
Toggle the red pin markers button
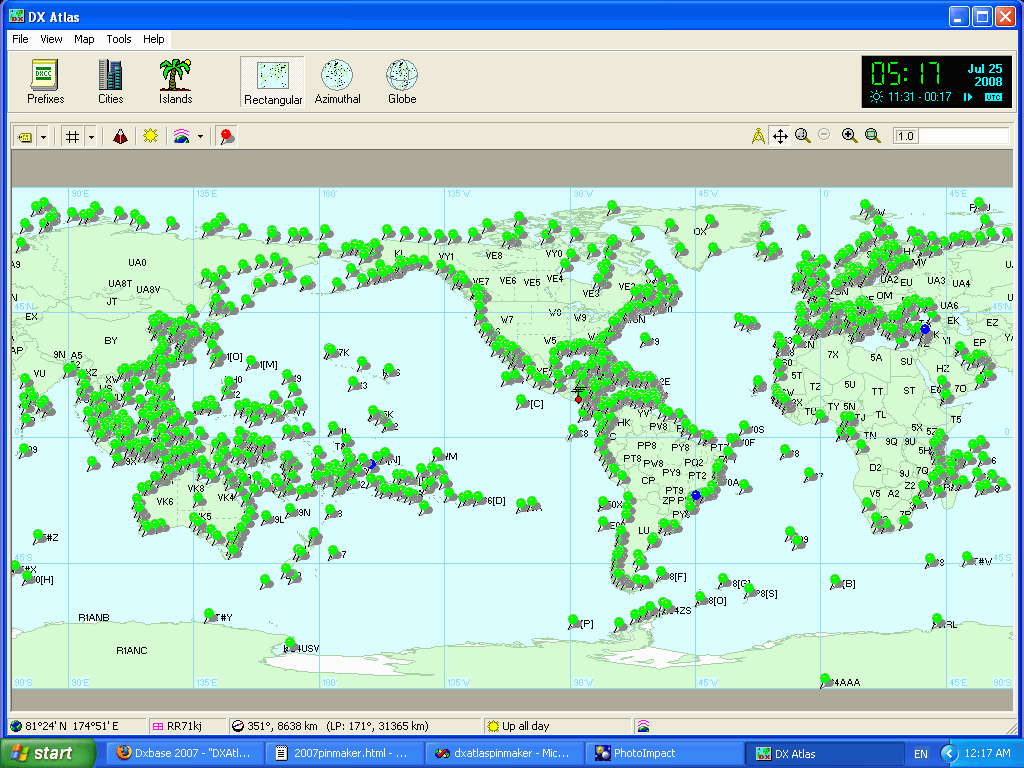[227, 136]
